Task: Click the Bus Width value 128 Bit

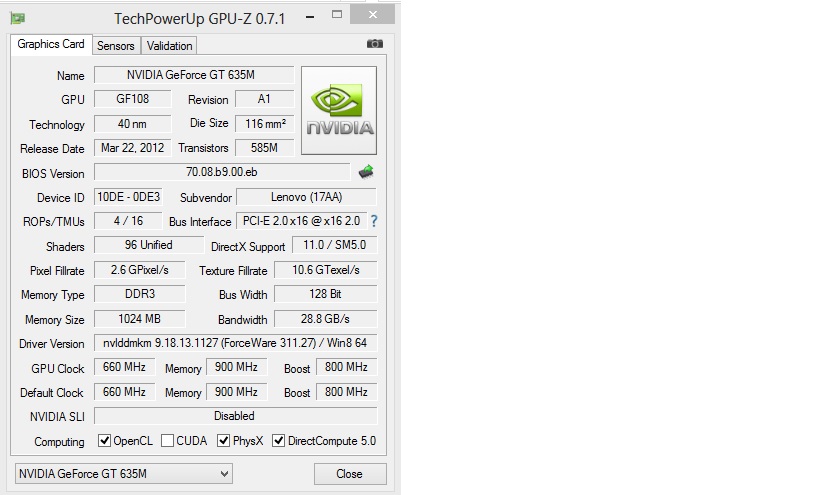Action: point(325,294)
